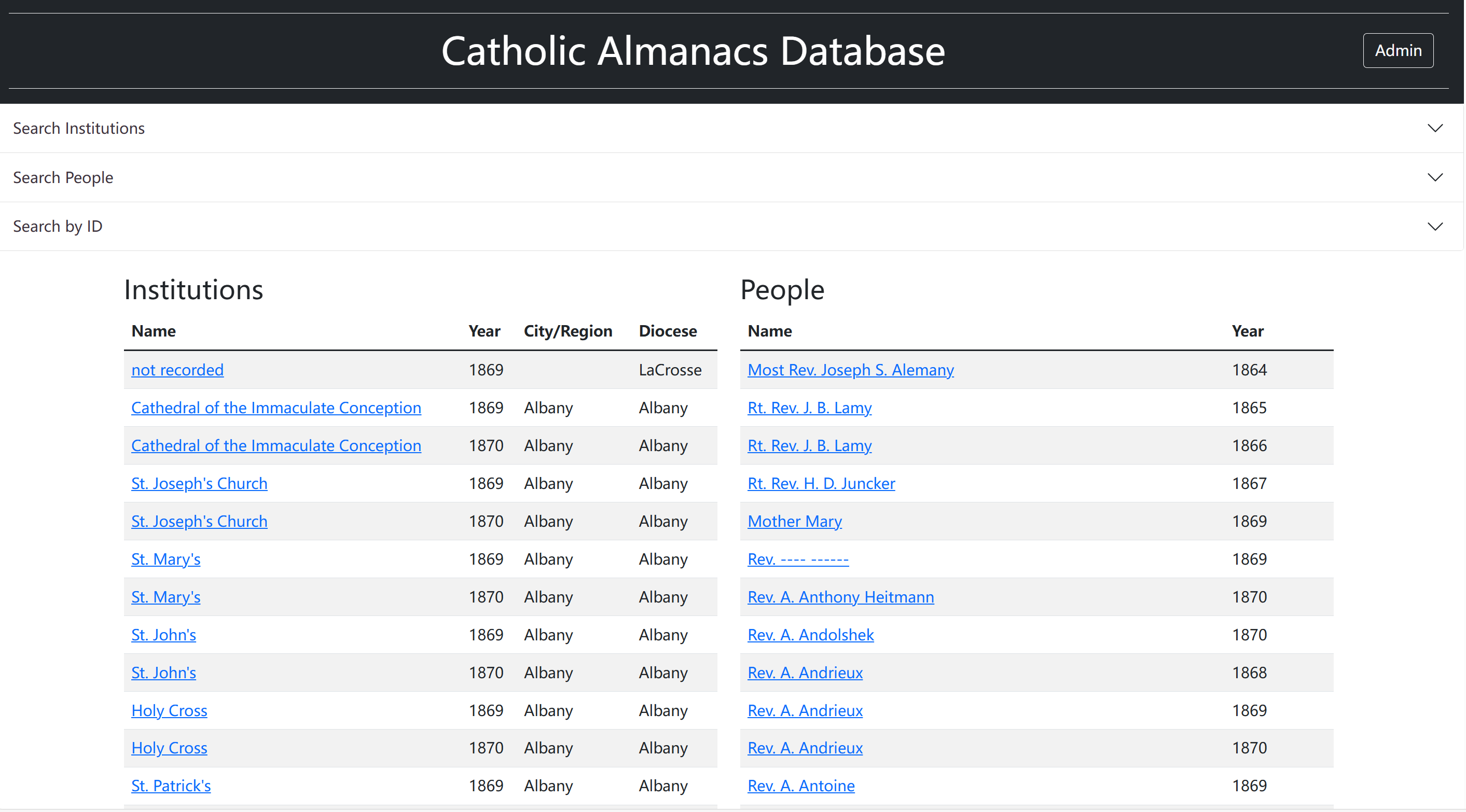Screen dimensions: 1466x812
Task: Select year 1870 in Heitmann row
Action: point(1249,597)
